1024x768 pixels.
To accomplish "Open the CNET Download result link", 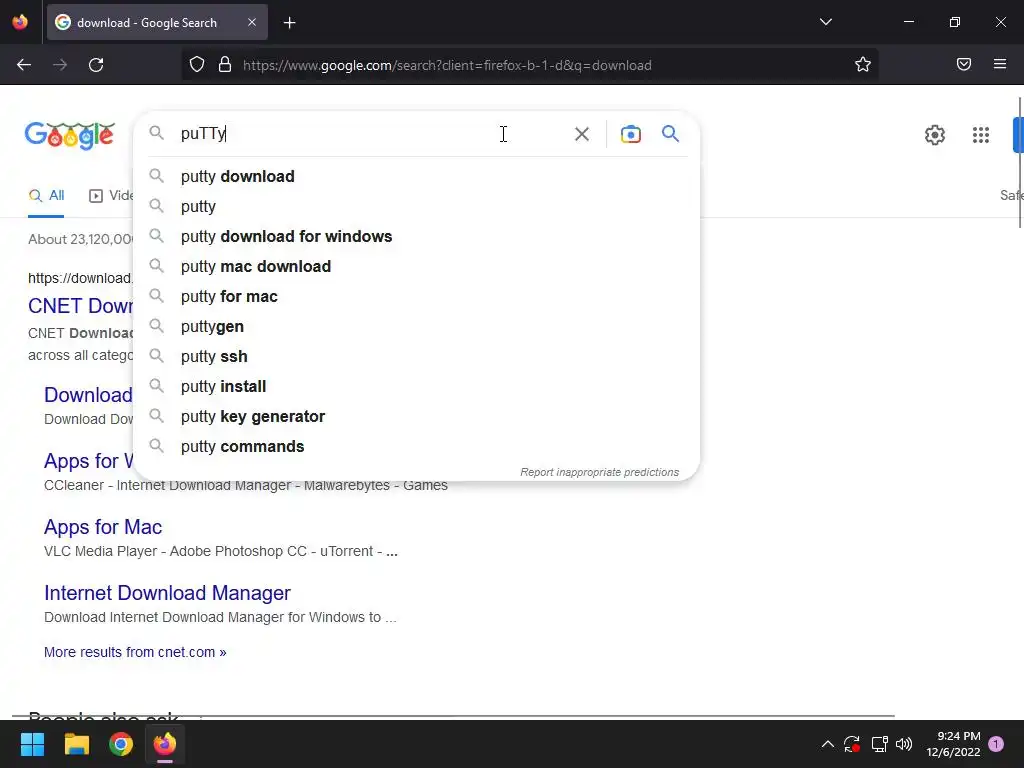I will coord(80,306).
